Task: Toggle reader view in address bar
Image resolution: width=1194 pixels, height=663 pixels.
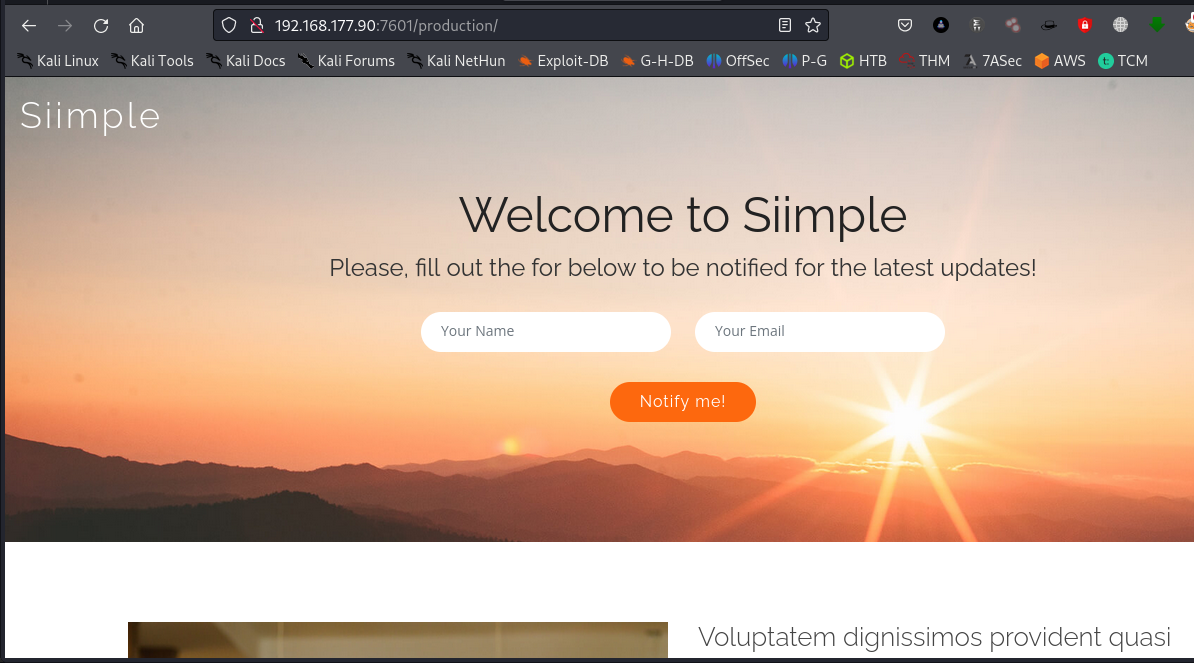Action: click(785, 25)
